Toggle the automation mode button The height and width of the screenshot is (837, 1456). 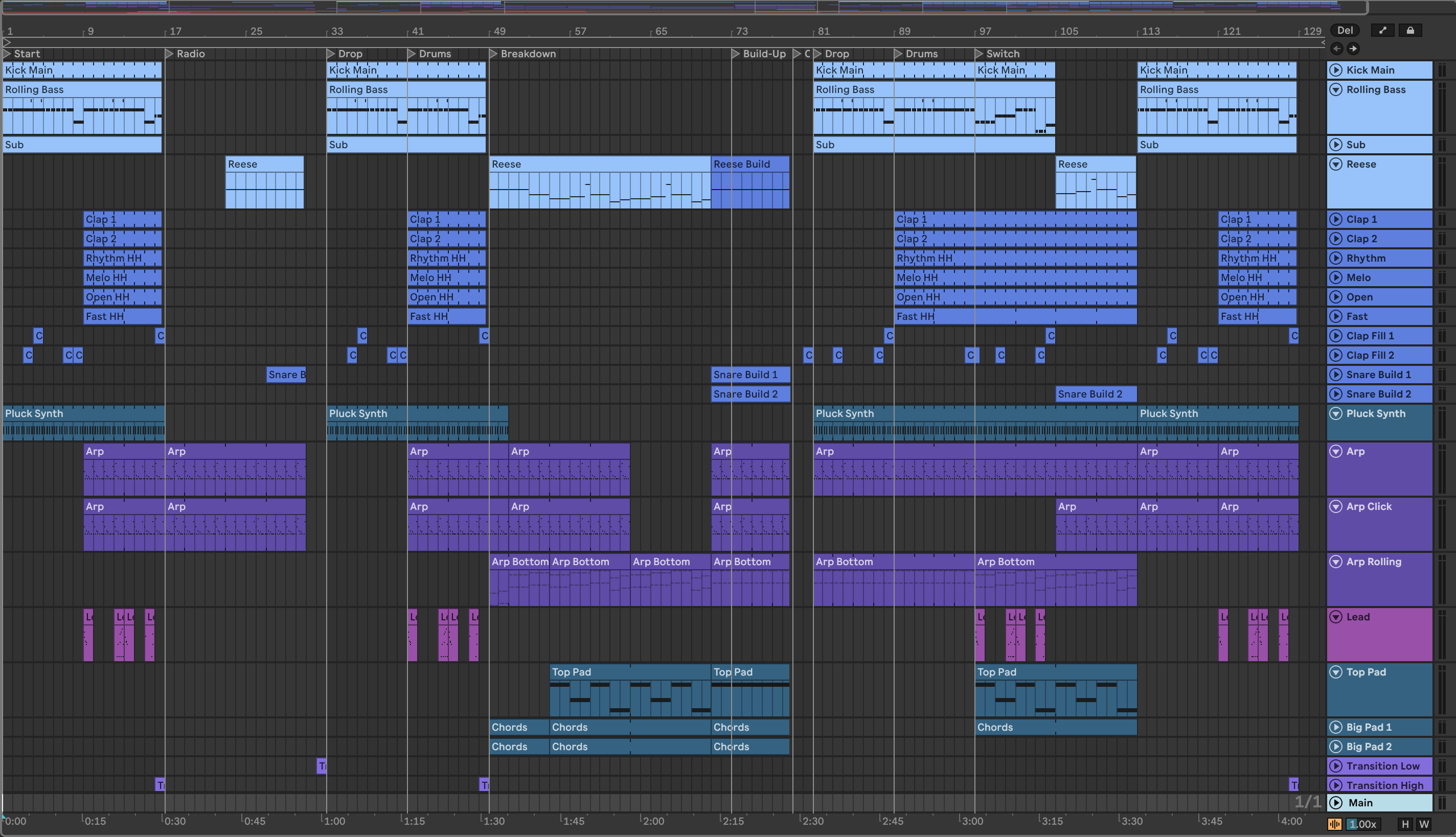[x=1382, y=31]
